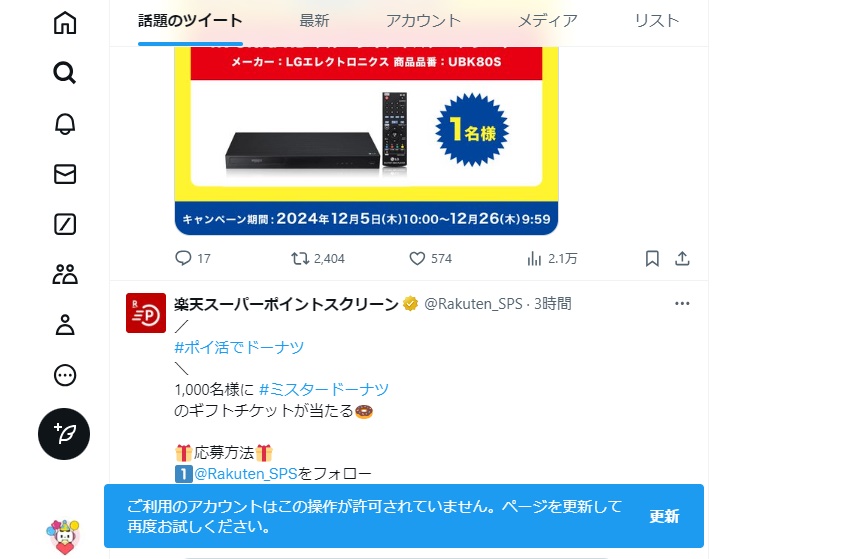Image resolution: width=859 pixels, height=559 pixels.
Task: Bookmark the LG campaign tweet
Action: pyautogui.click(x=652, y=259)
